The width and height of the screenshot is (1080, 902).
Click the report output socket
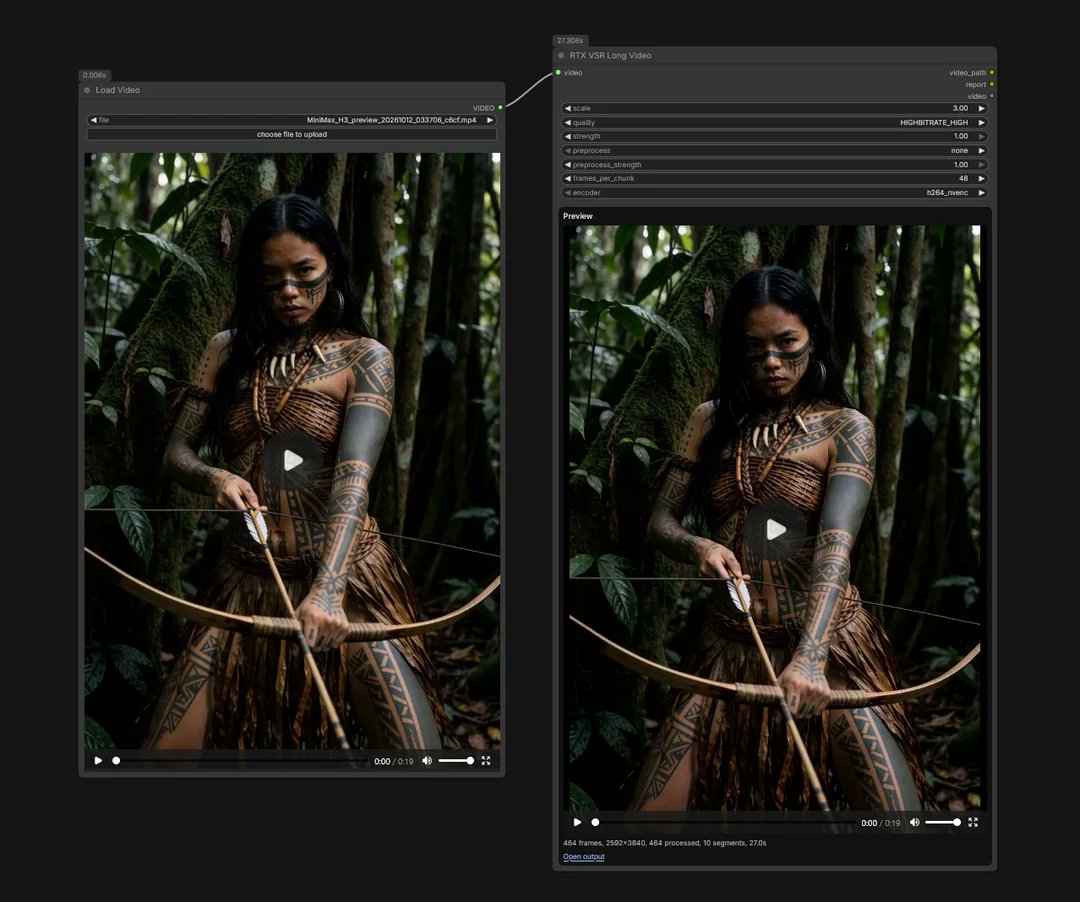(x=992, y=84)
